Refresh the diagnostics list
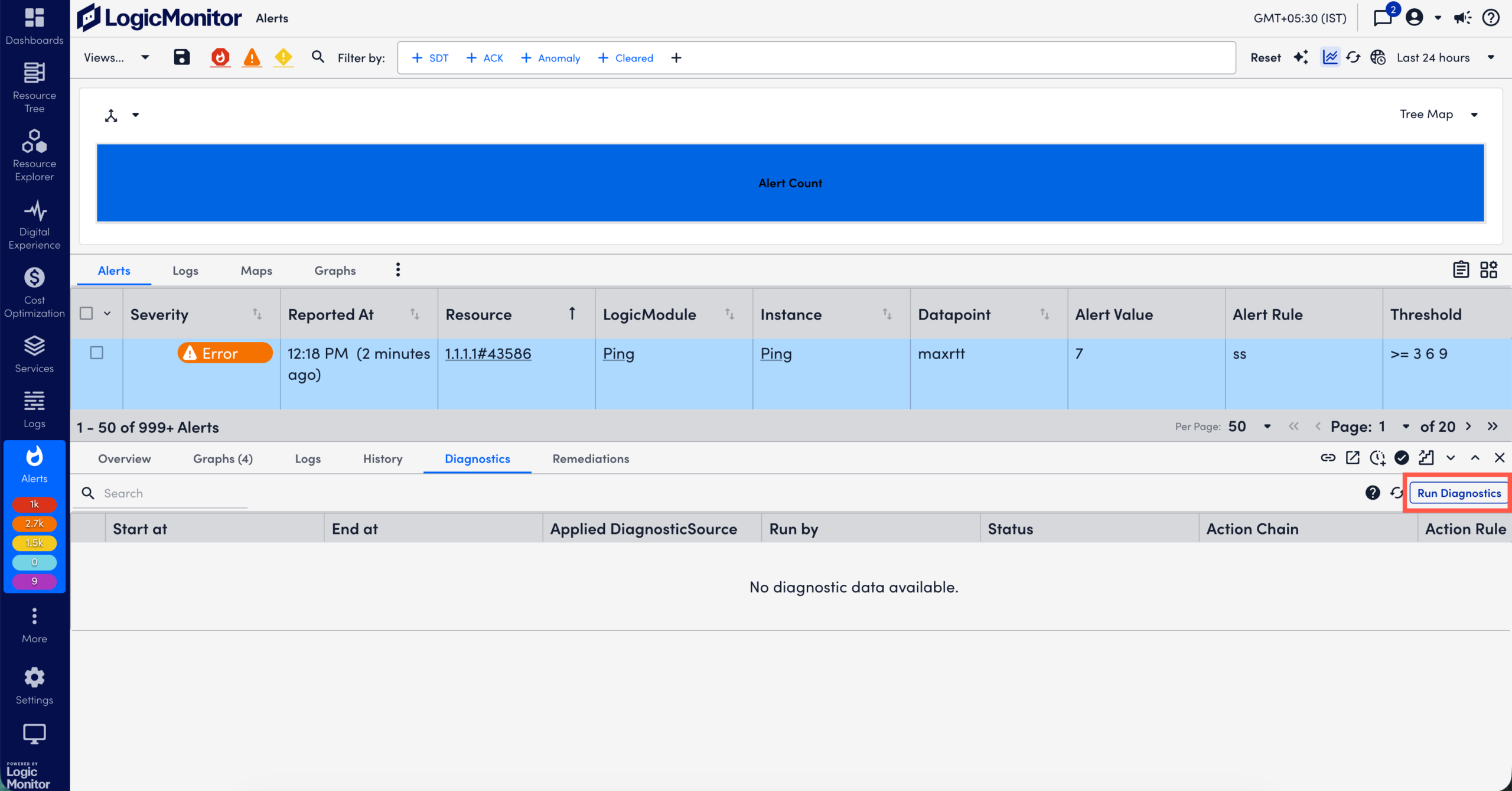The image size is (1512, 791). (1396, 493)
